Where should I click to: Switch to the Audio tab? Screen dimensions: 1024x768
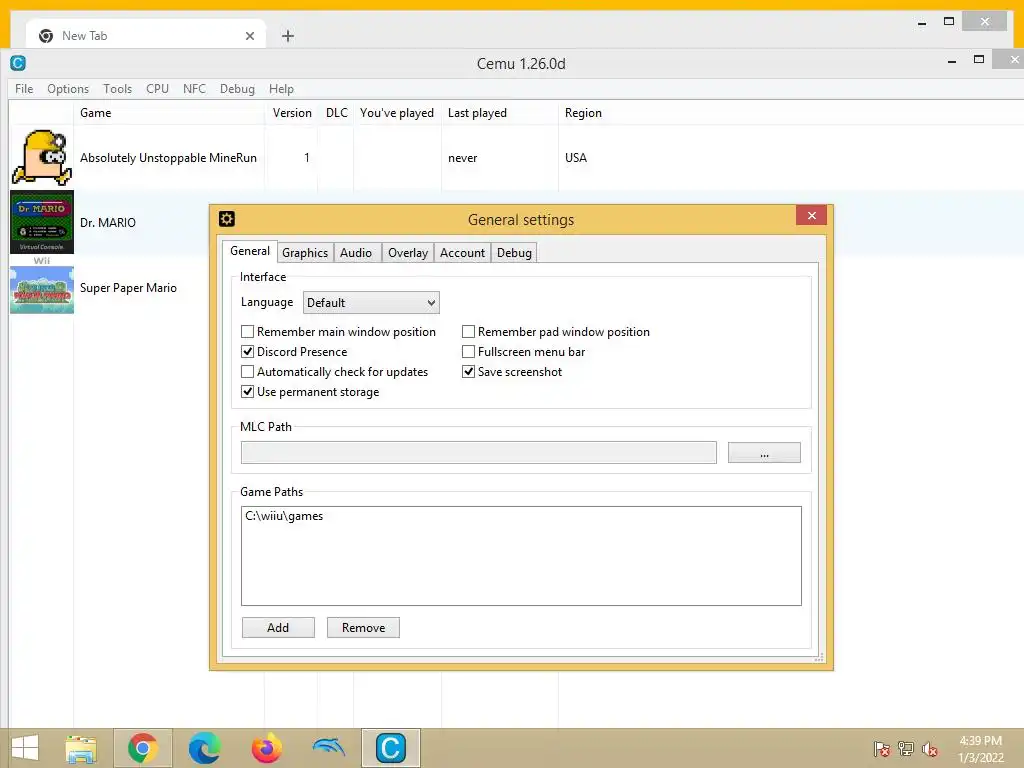(356, 253)
